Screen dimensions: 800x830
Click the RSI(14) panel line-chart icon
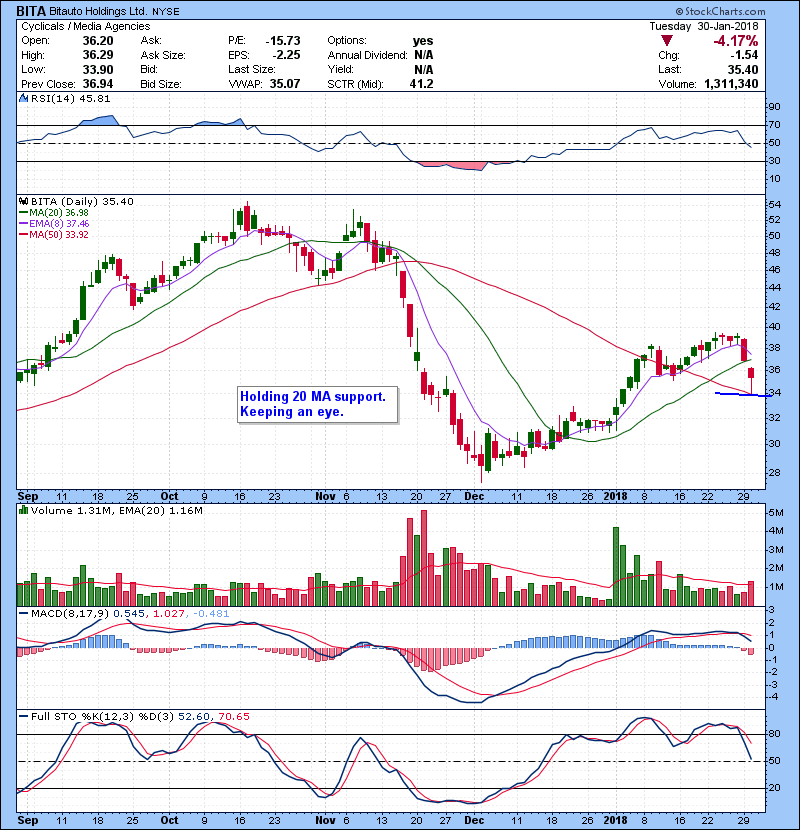tap(23, 98)
